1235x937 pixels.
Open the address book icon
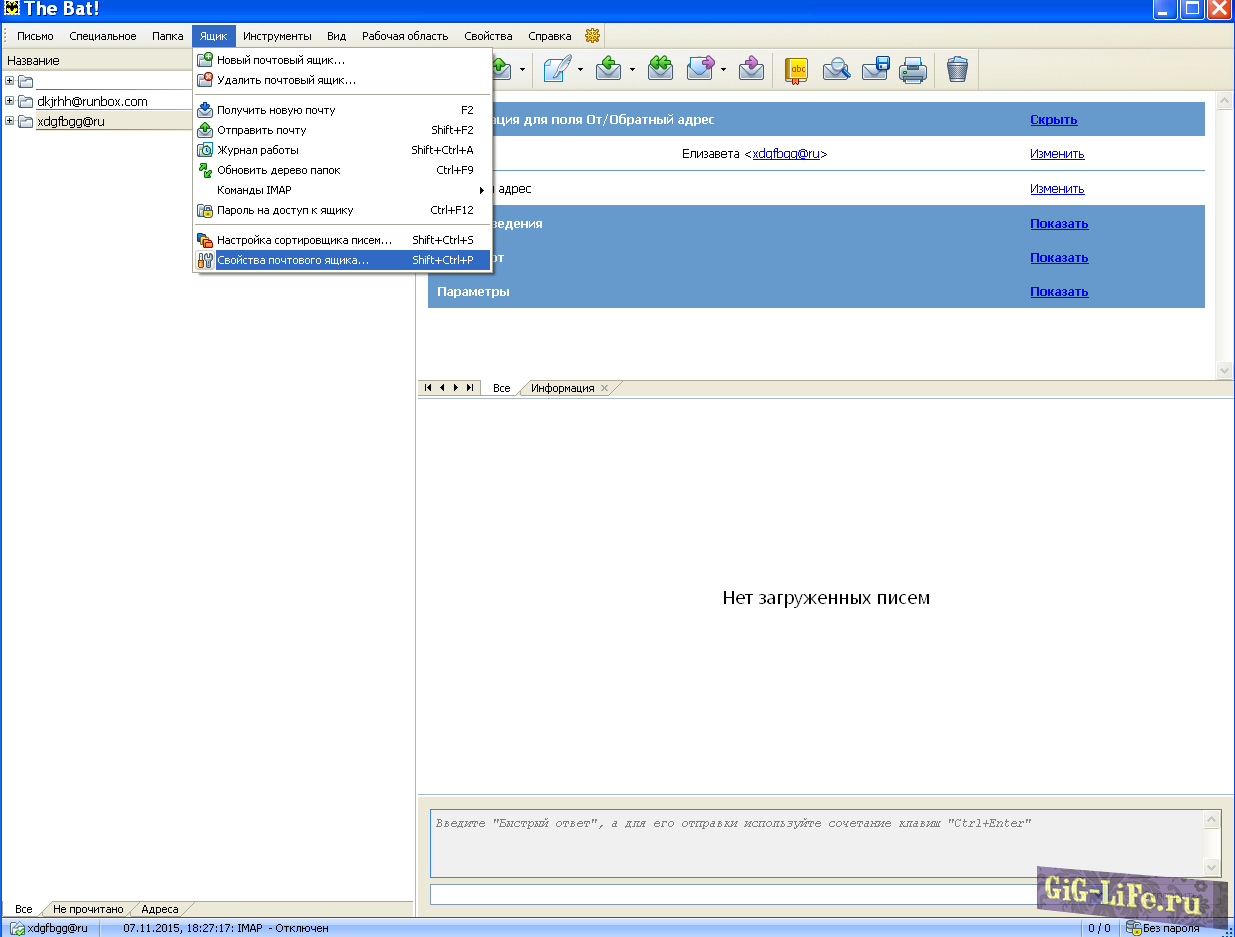point(796,69)
